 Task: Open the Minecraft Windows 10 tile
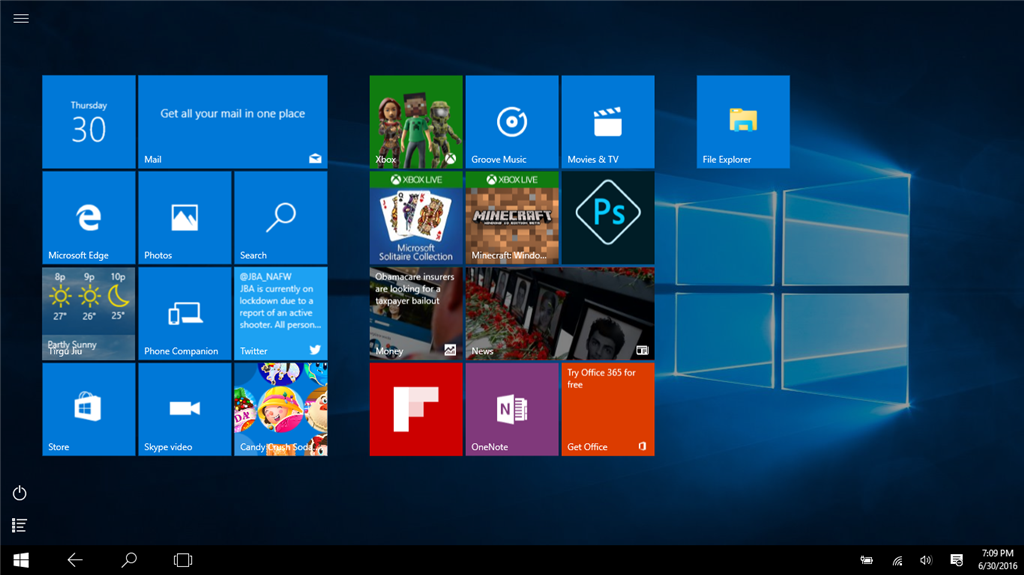(511, 217)
